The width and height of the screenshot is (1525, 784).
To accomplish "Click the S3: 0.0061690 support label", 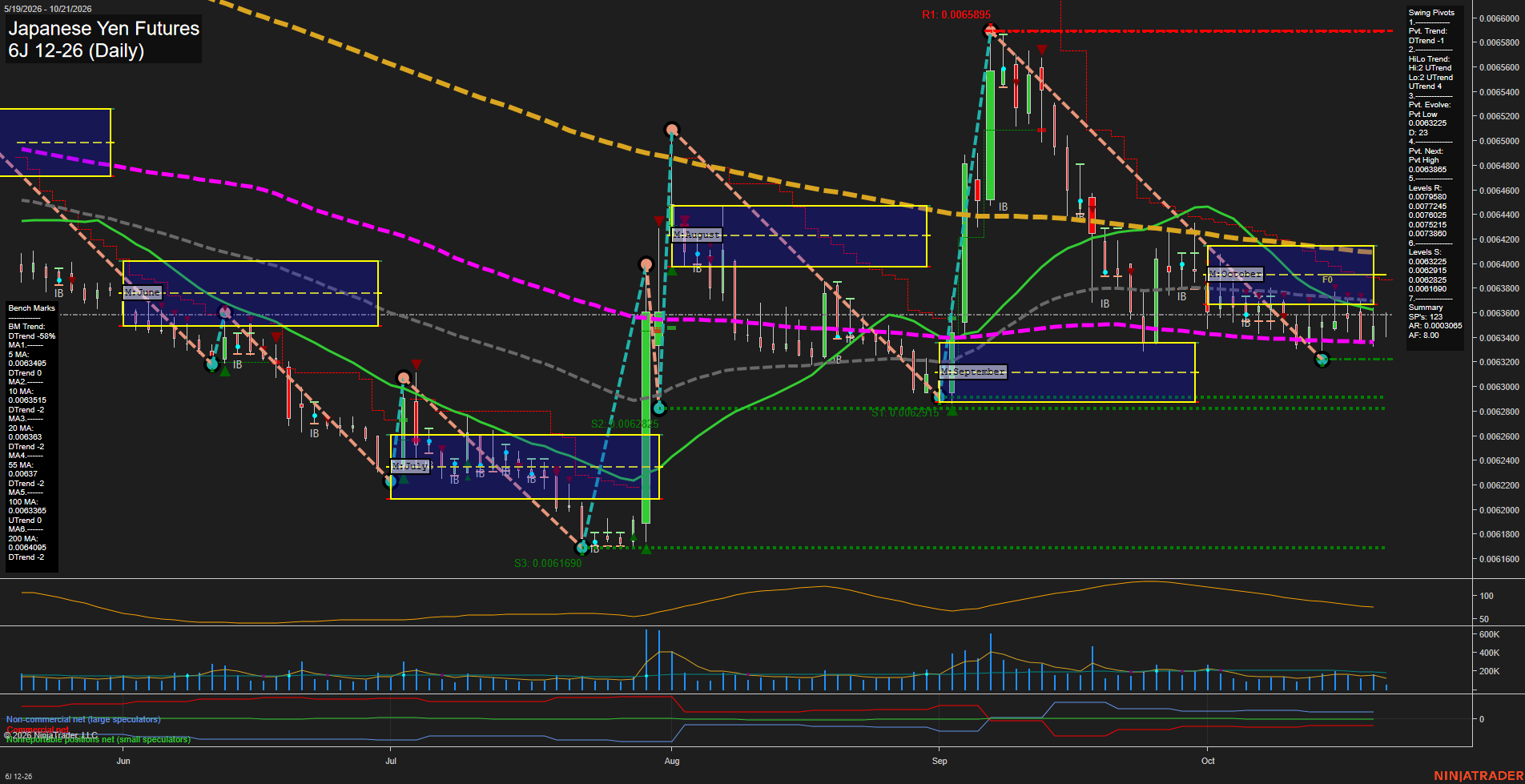I will click(548, 563).
